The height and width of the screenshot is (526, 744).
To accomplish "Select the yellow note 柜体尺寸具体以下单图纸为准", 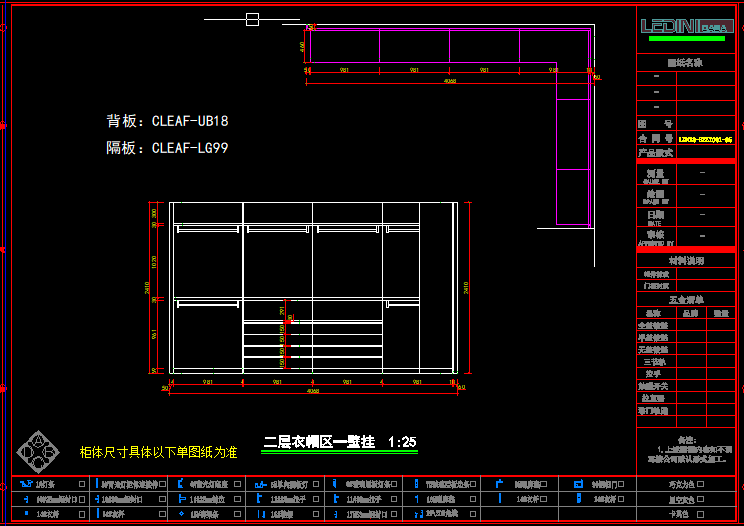I will pos(158,452).
